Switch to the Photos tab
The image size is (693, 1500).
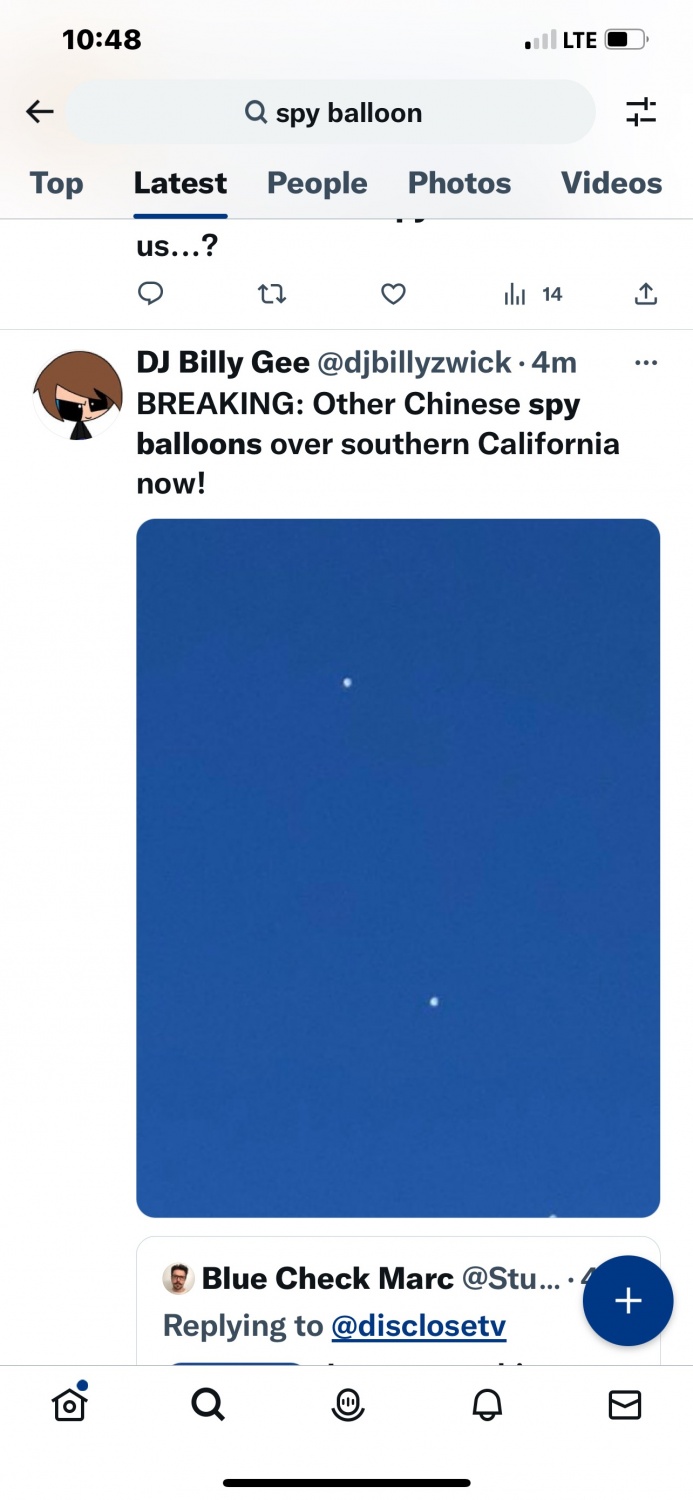[459, 184]
